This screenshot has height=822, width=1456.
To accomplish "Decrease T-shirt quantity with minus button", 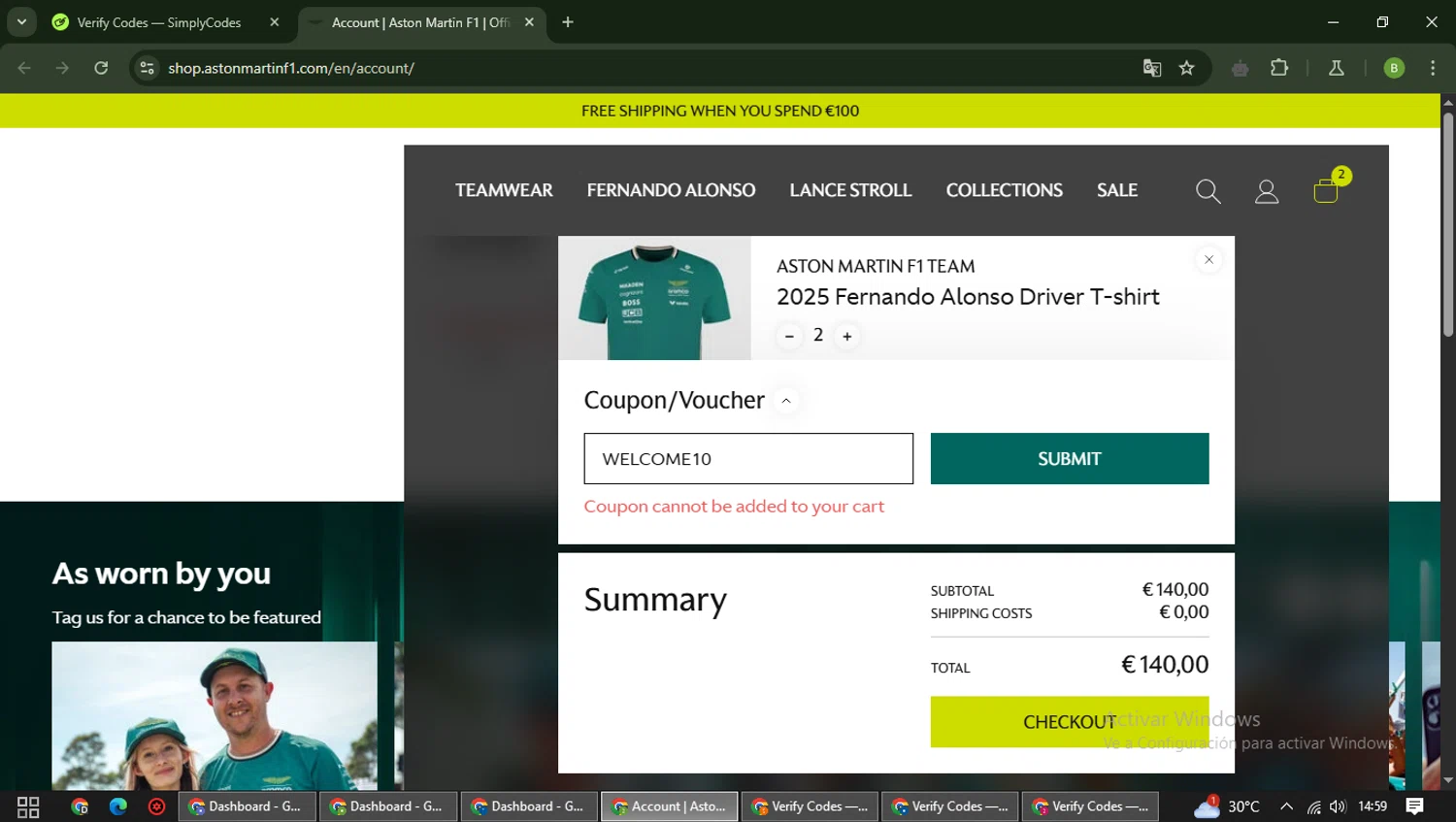I will [789, 336].
